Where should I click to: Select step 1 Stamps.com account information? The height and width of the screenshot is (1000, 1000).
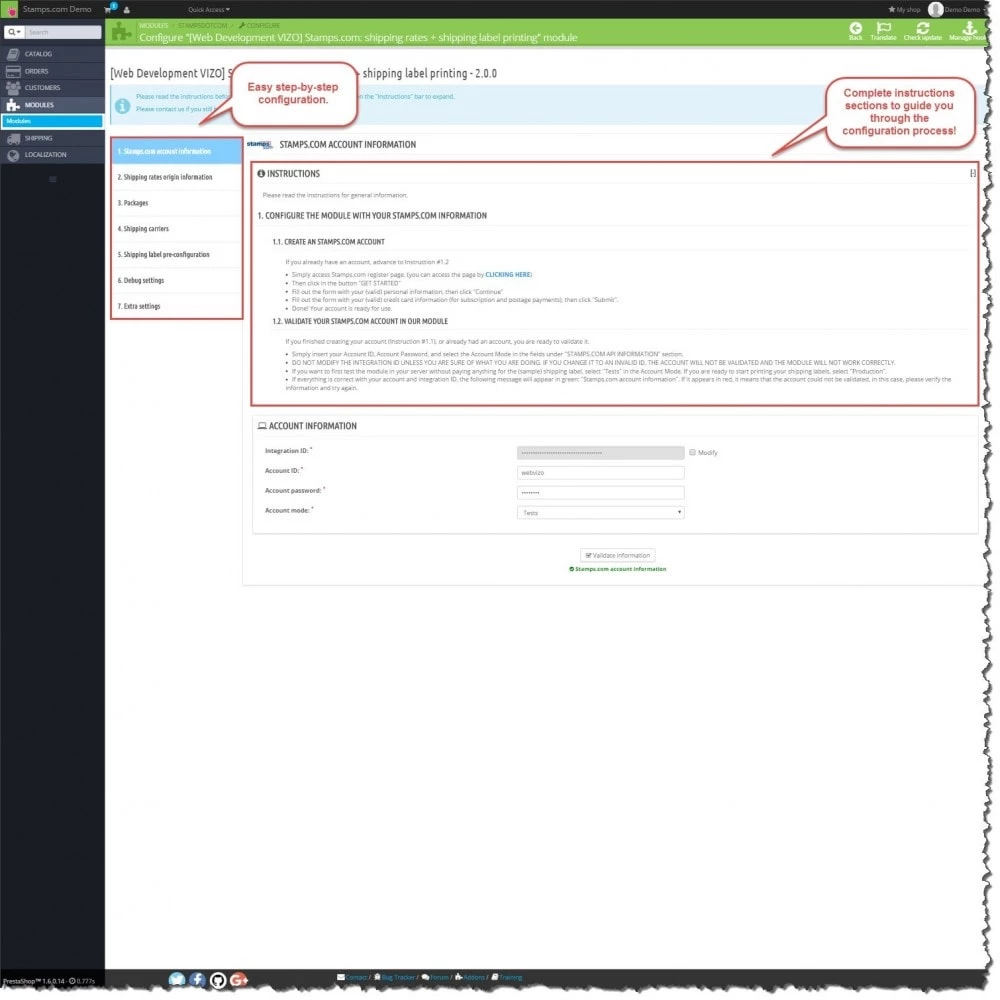coord(177,152)
